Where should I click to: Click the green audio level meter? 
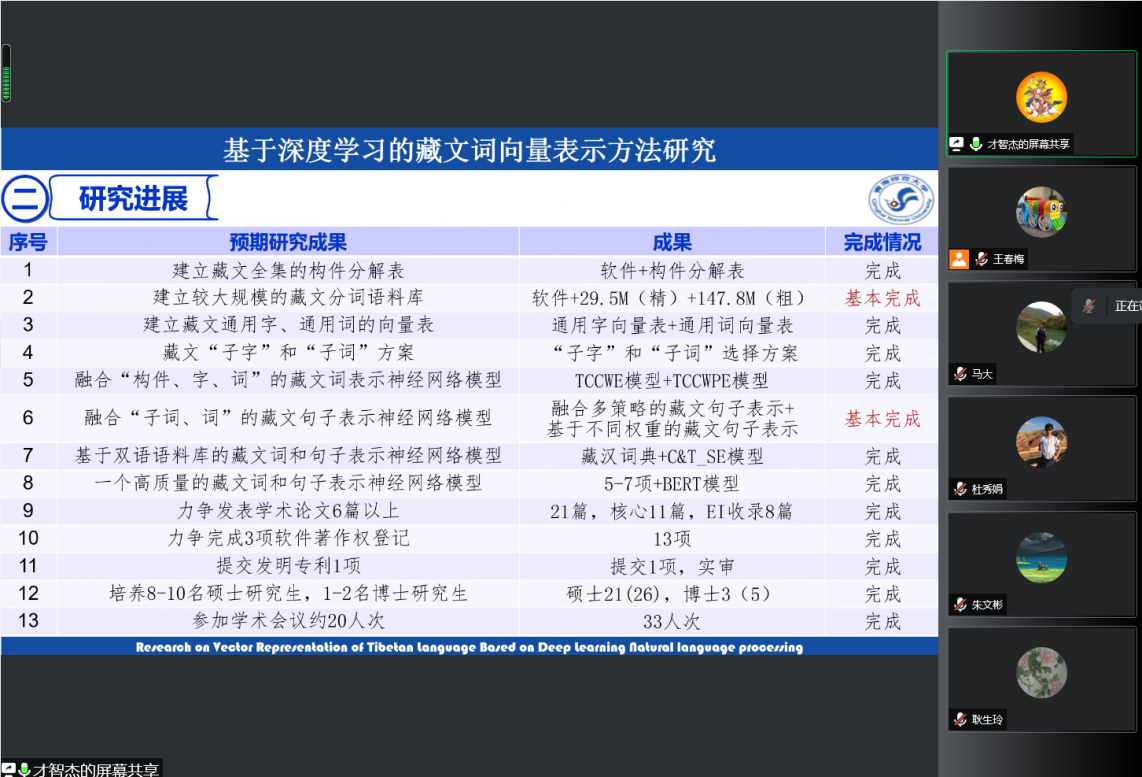point(6,73)
